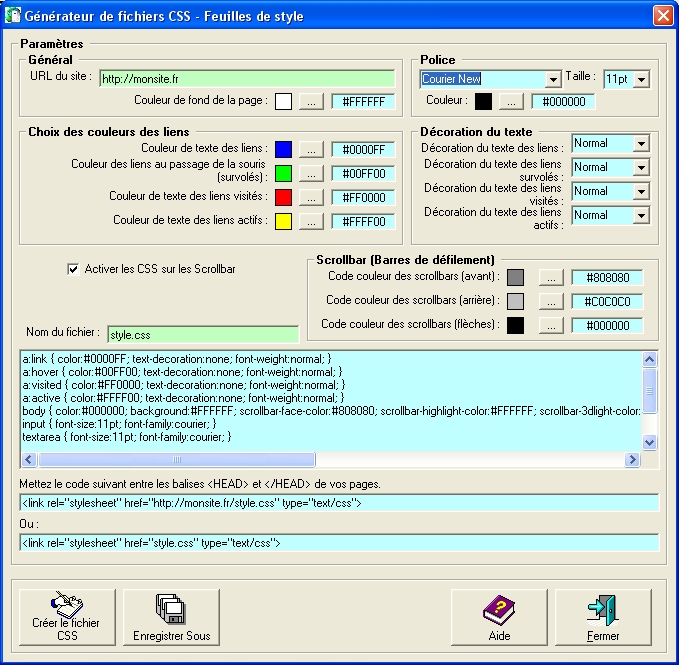Click browse button for page background color

point(312,101)
